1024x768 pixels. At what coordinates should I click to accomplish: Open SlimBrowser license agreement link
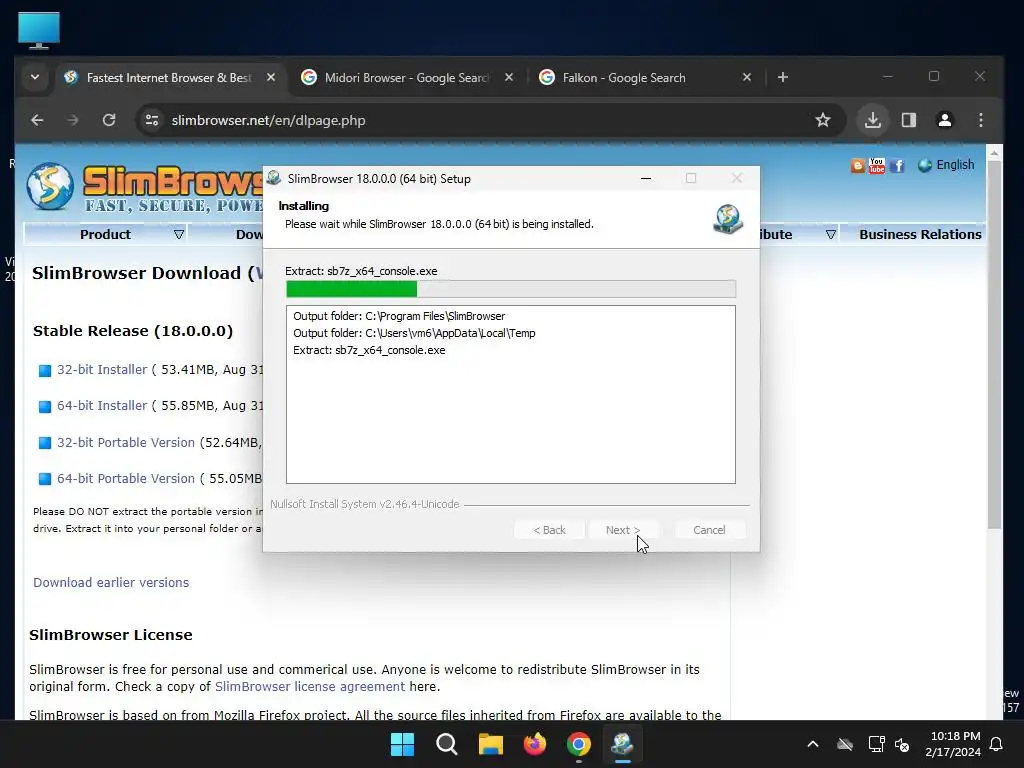(310, 687)
